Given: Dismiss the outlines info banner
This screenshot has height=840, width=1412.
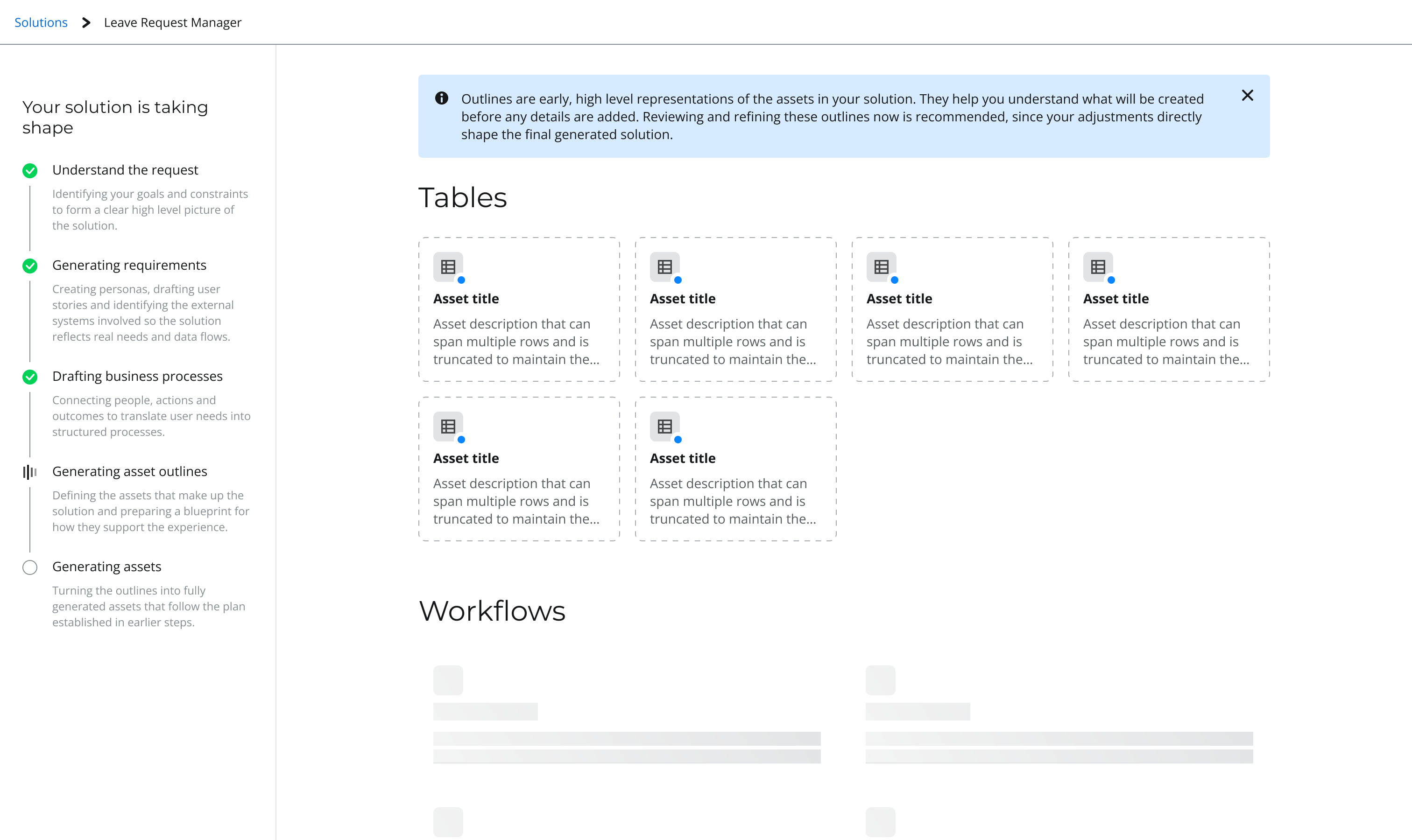Looking at the screenshot, I should (1247, 95).
